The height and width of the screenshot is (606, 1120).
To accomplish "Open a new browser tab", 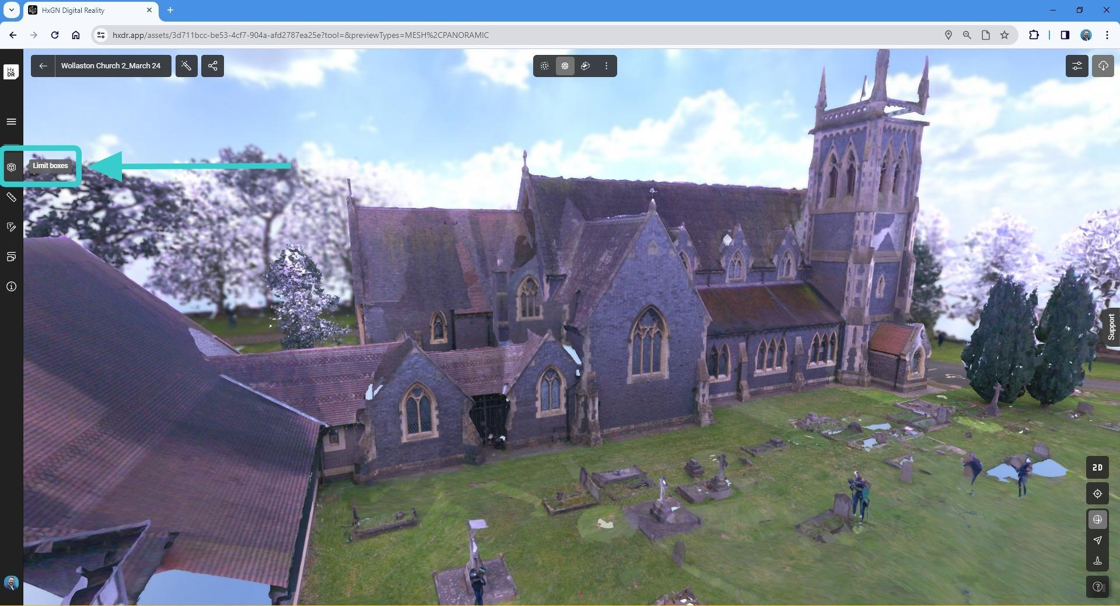I will [170, 11].
